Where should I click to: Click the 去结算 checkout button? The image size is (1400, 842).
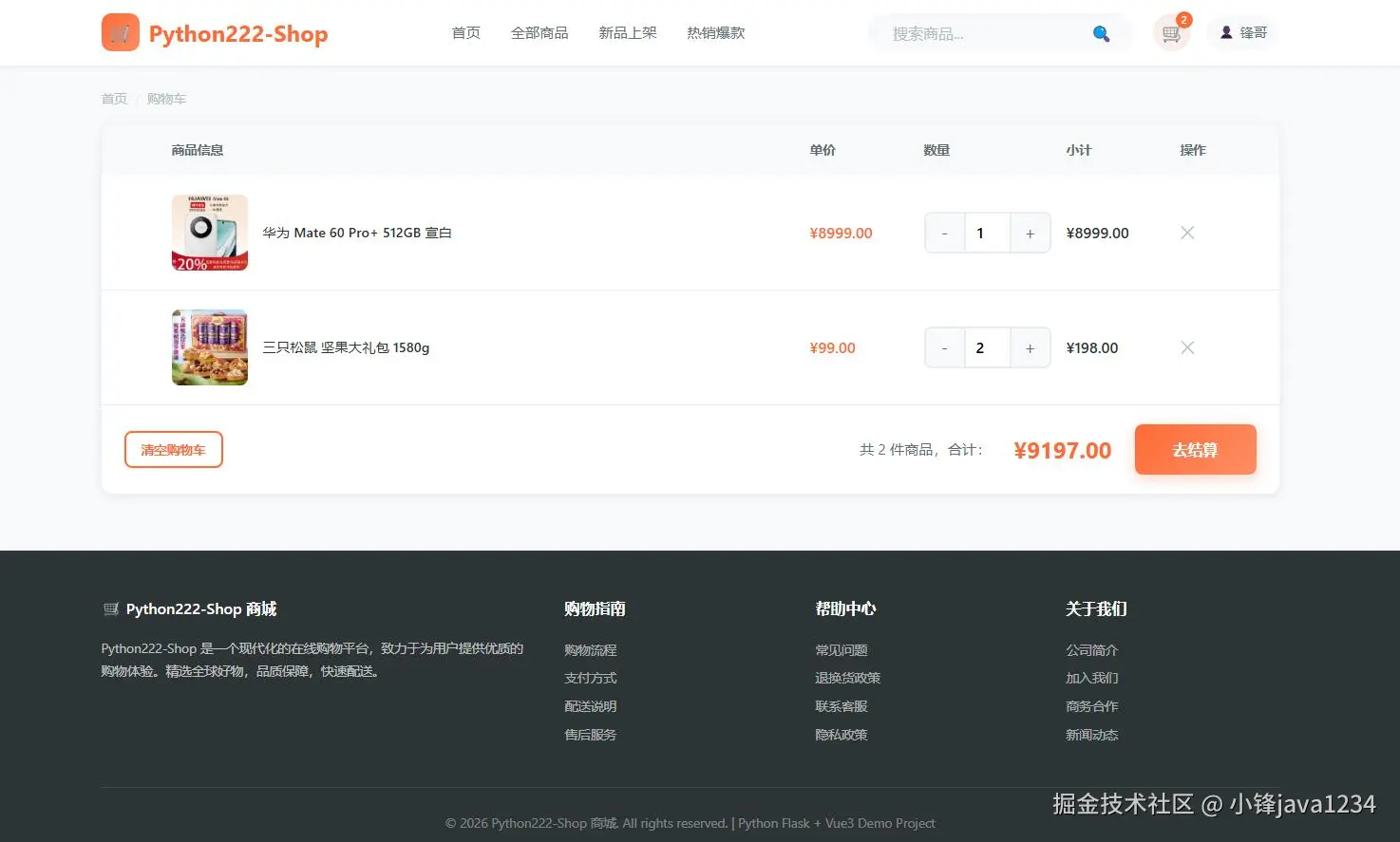[x=1196, y=450]
